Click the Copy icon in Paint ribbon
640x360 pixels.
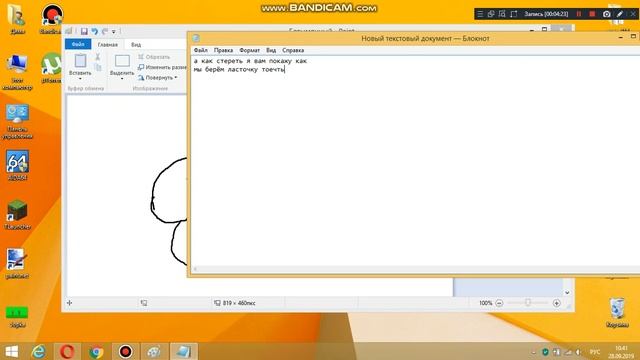coord(98,67)
